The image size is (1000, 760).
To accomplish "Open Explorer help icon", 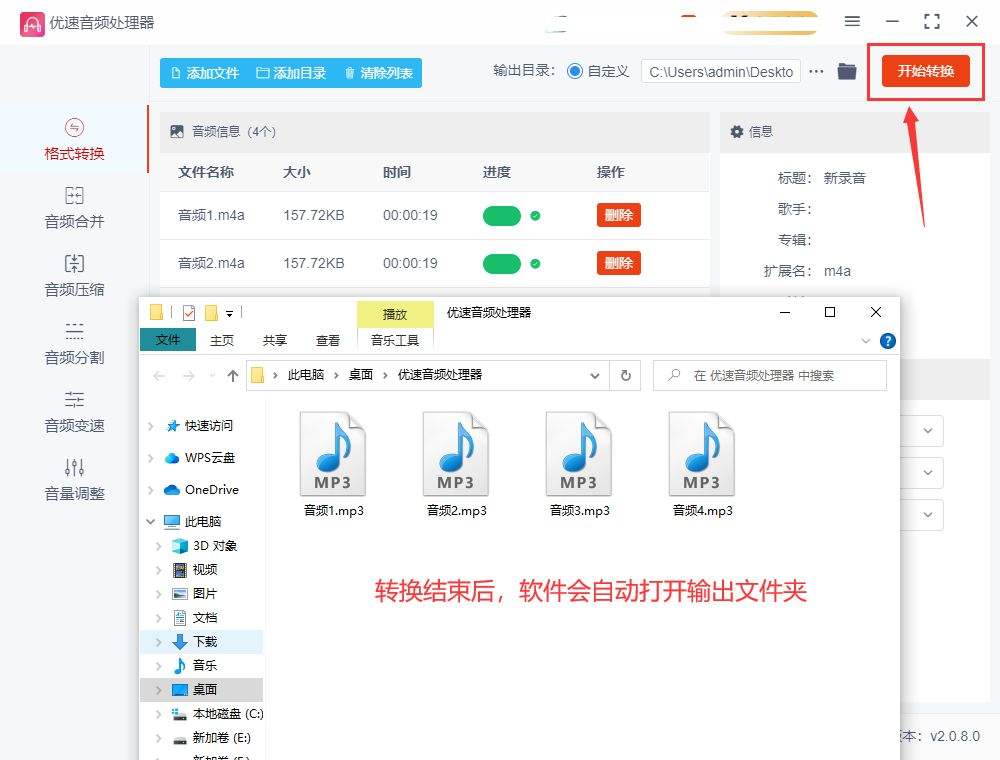I will pyautogui.click(x=887, y=341).
